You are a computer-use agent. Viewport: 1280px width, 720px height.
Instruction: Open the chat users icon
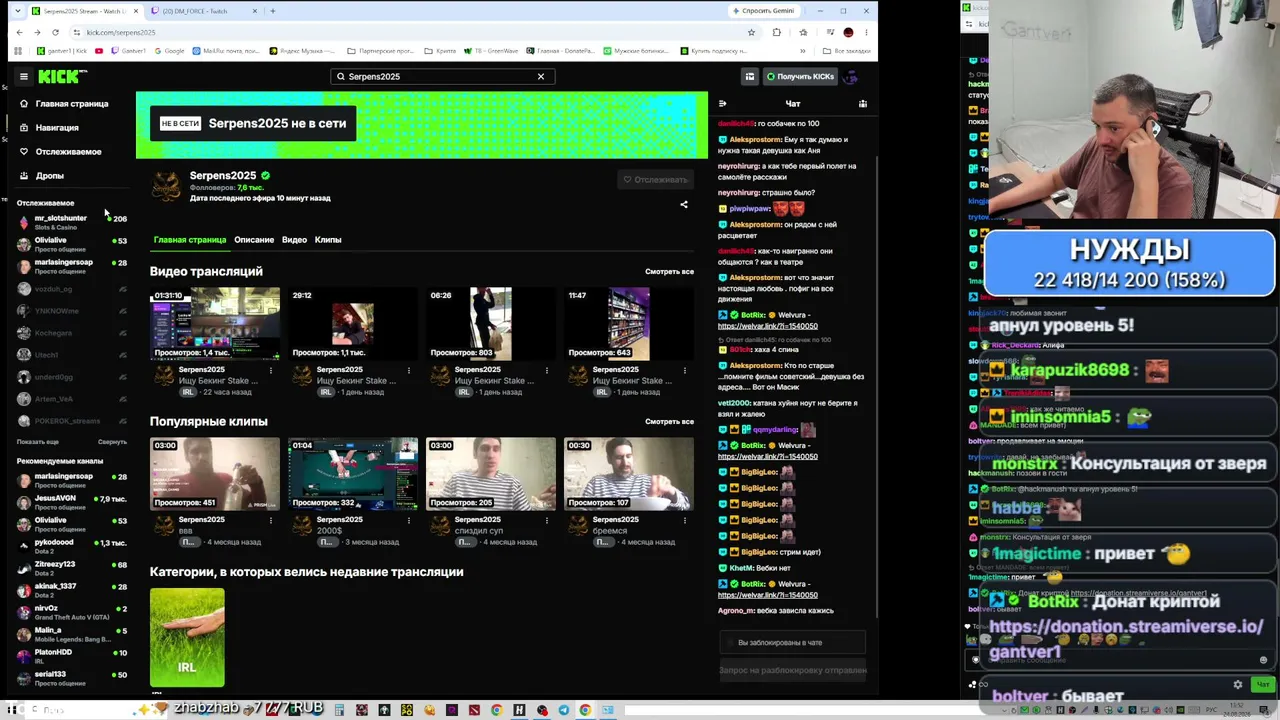pyautogui.click(x=863, y=103)
